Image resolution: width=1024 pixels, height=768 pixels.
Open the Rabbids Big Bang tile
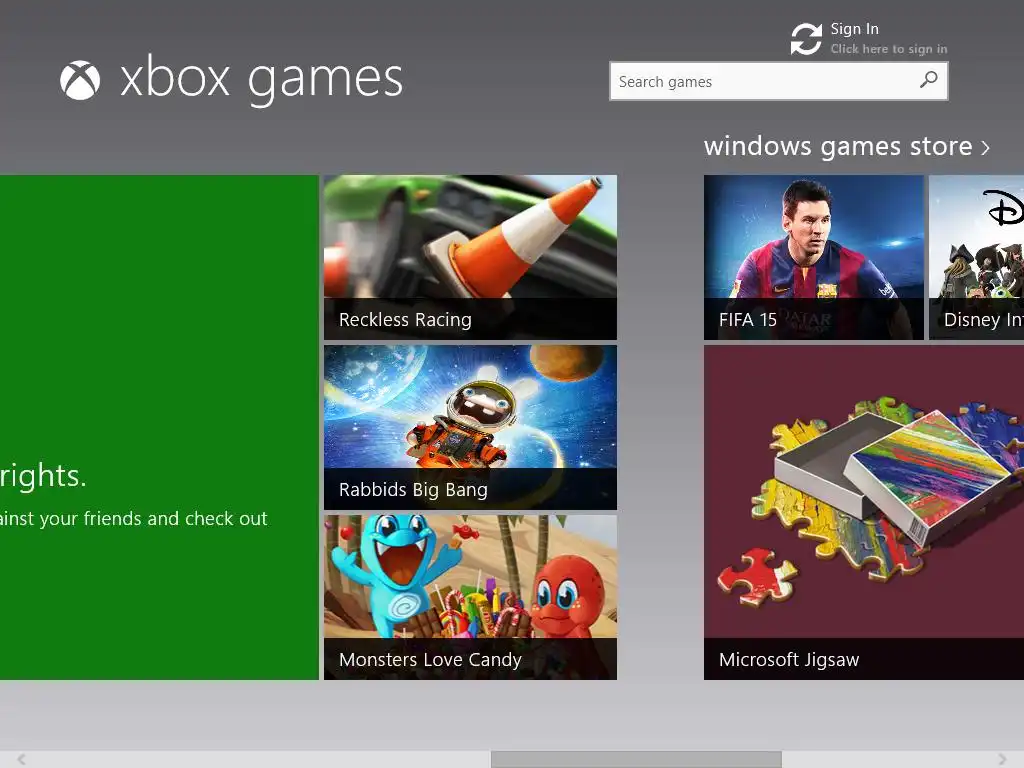(470, 427)
